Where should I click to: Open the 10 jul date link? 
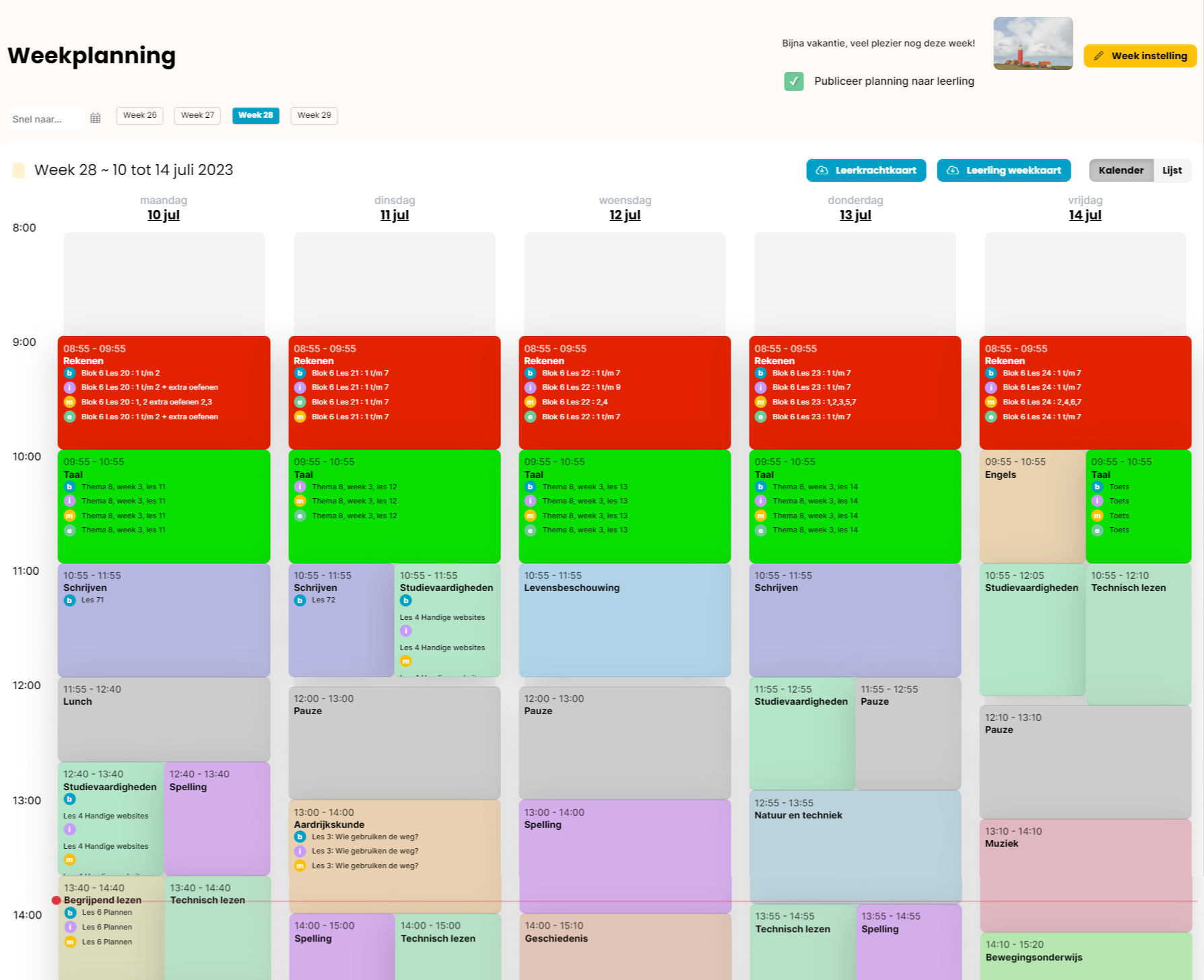click(163, 215)
